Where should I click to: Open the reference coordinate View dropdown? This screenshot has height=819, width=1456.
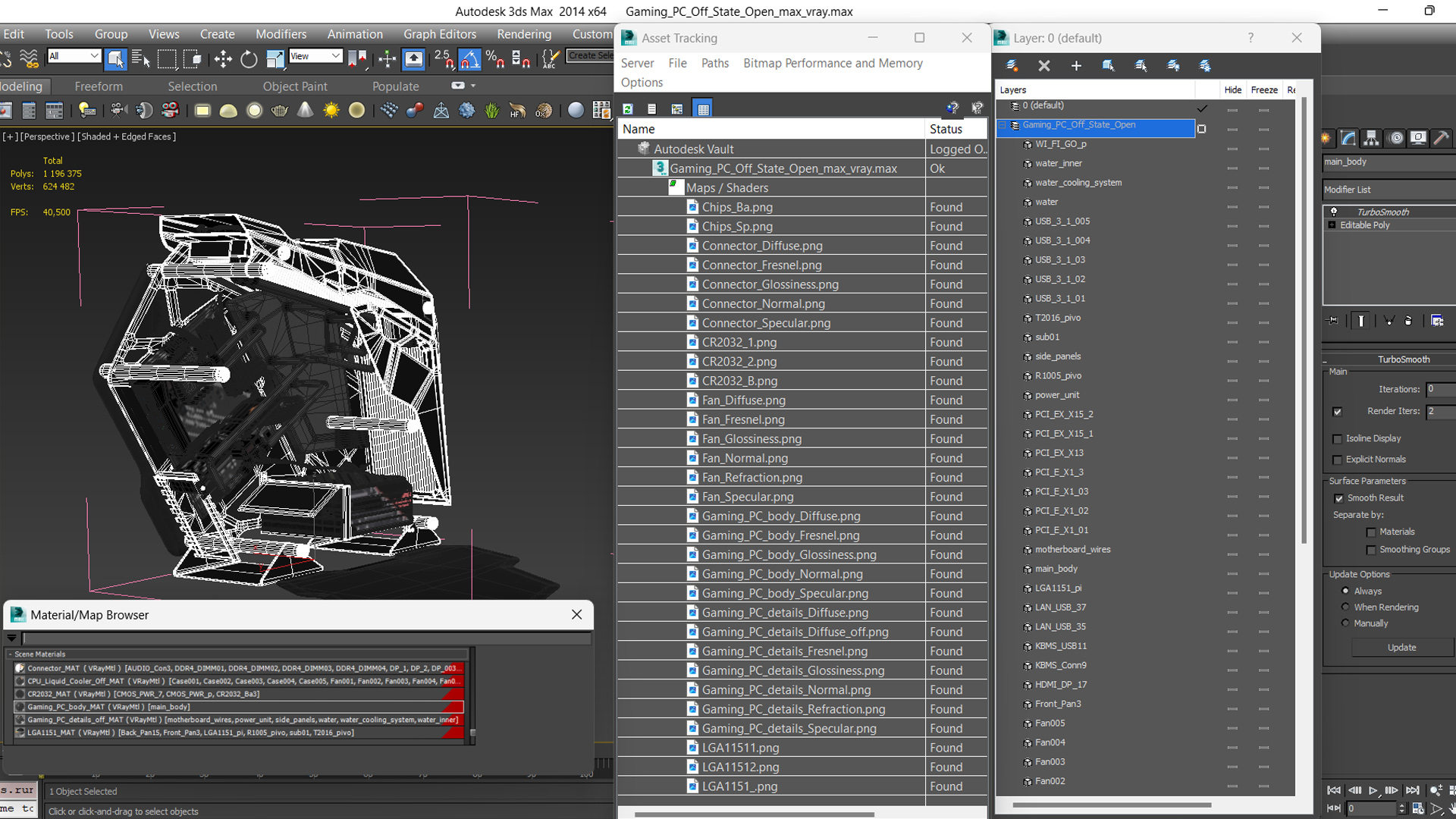315,56
